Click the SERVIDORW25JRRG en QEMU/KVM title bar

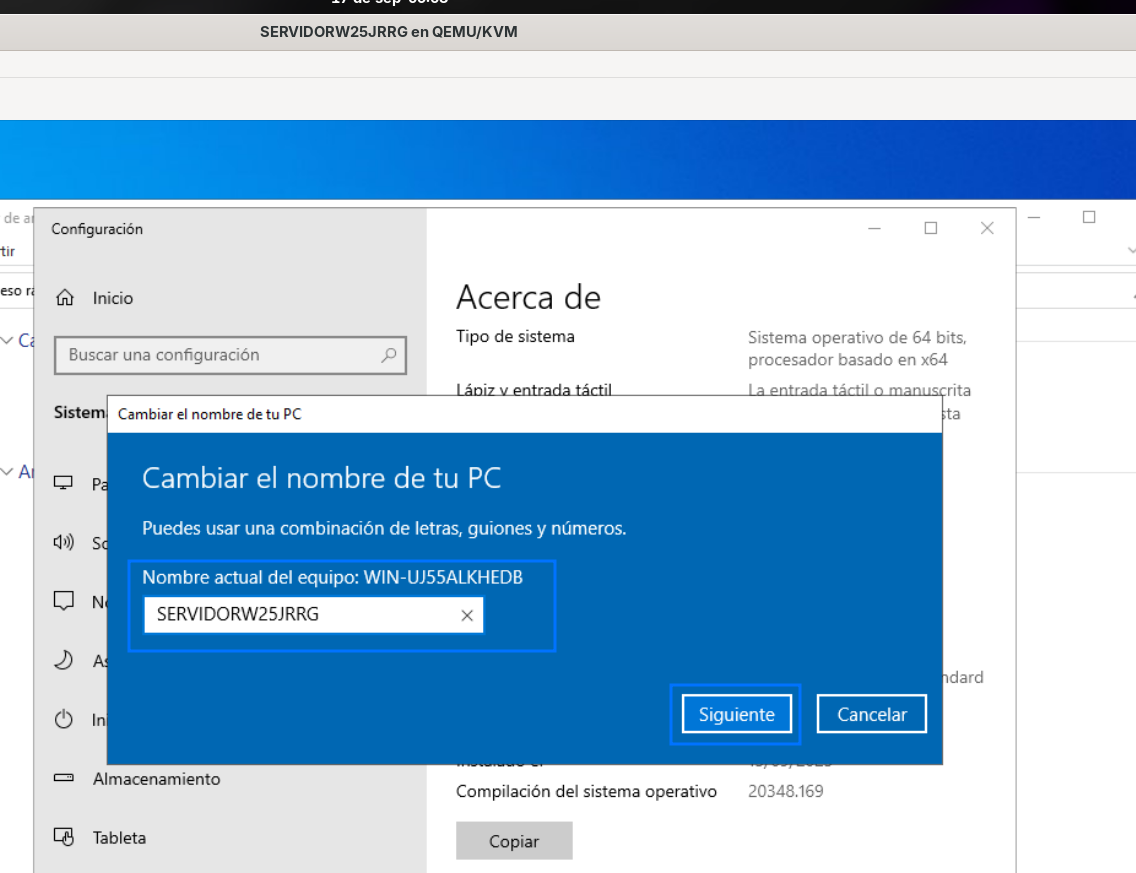388,32
